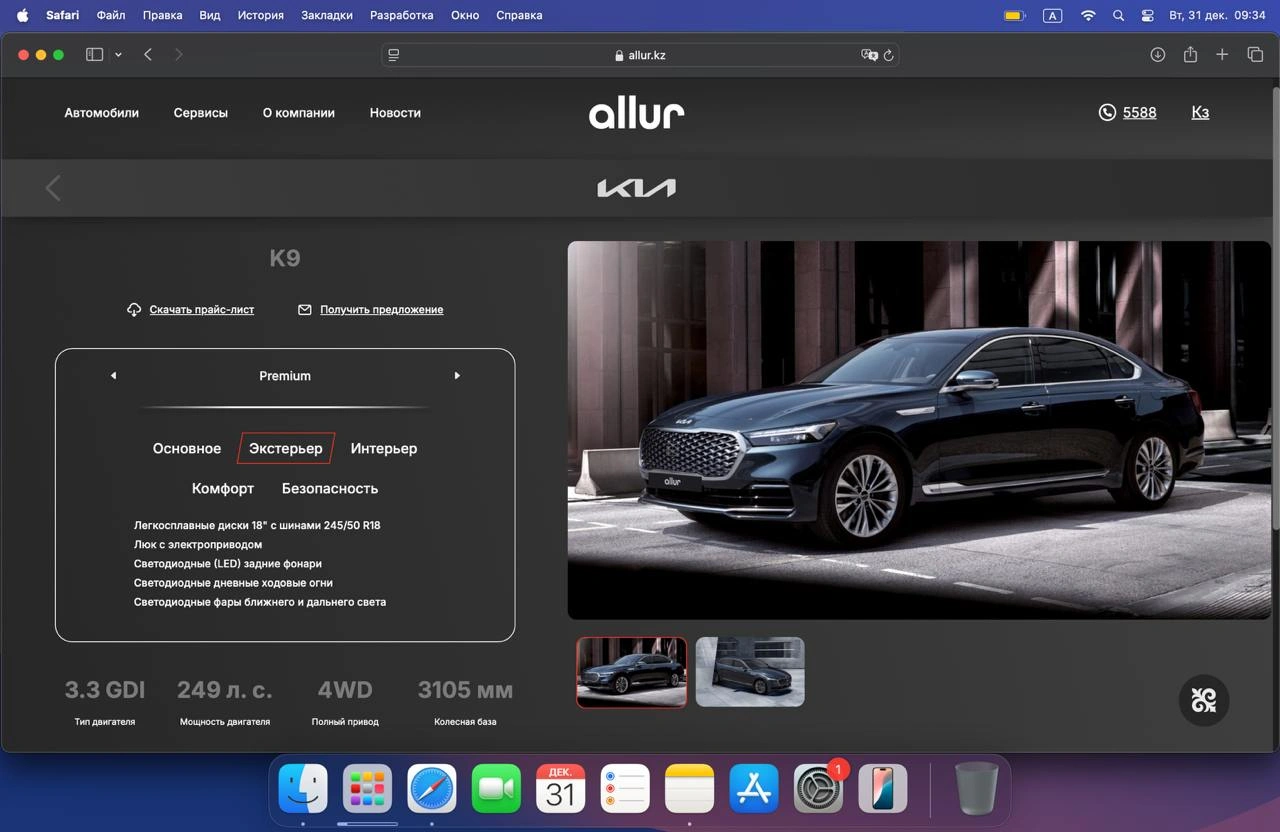Image resolution: width=1280 pixels, height=832 pixels.
Task: Open the Новости page
Action: [395, 113]
